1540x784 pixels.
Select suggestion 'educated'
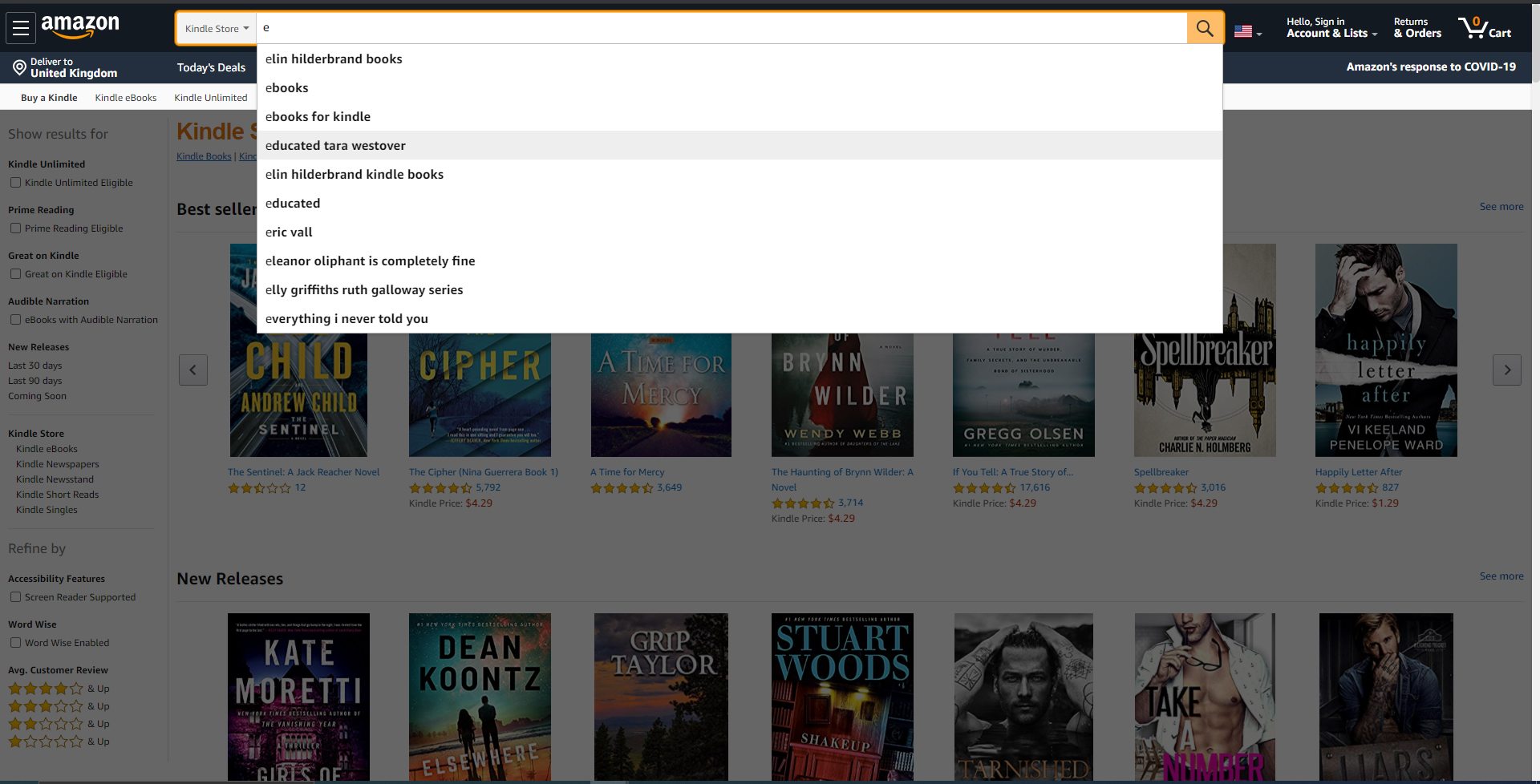click(740, 203)
